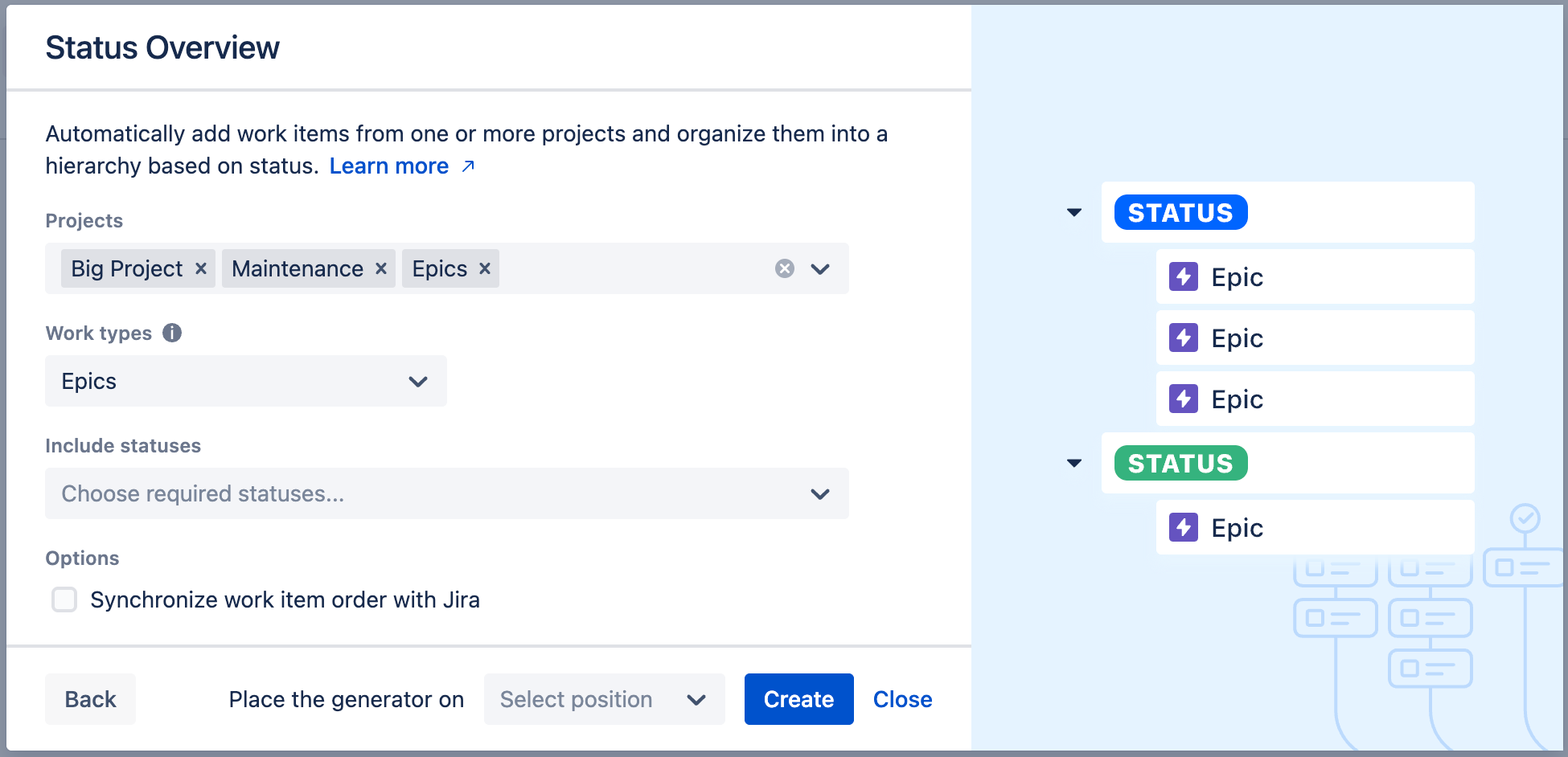Viewport: 1568px width, 757px height.
Task: Open the Projects dropdown chevron
Action: 820,268
